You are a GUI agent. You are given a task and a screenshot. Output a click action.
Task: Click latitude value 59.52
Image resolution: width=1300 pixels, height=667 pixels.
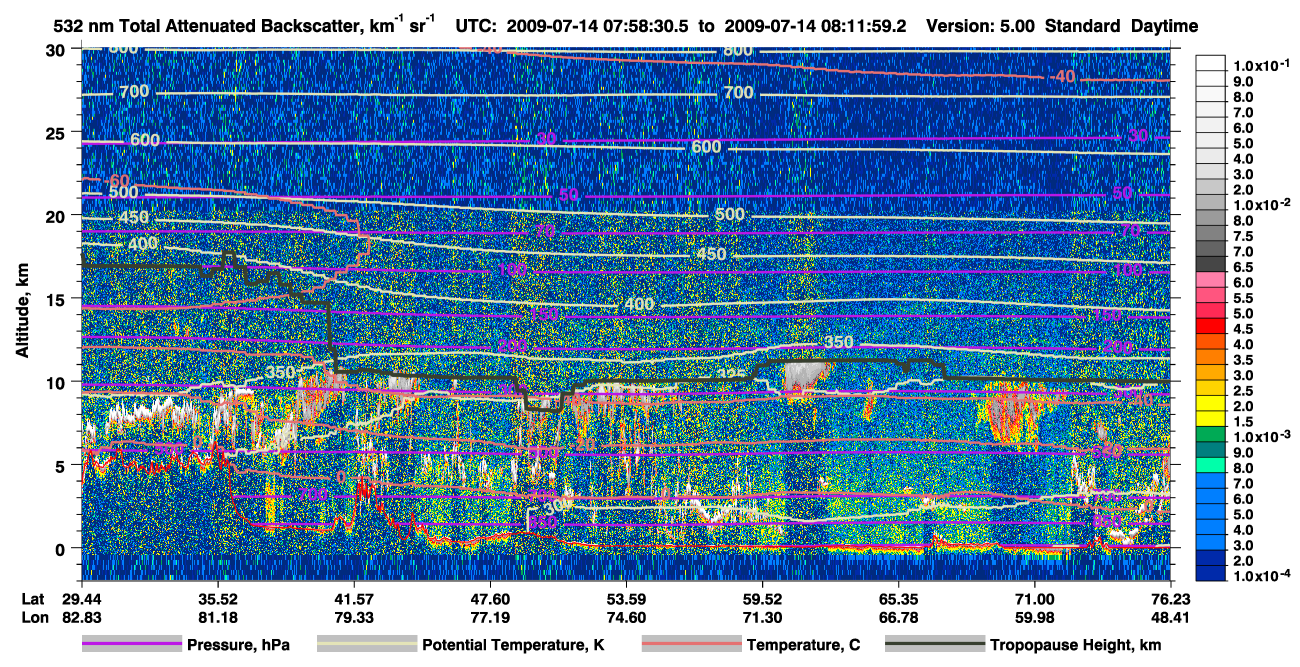(762, 599)
